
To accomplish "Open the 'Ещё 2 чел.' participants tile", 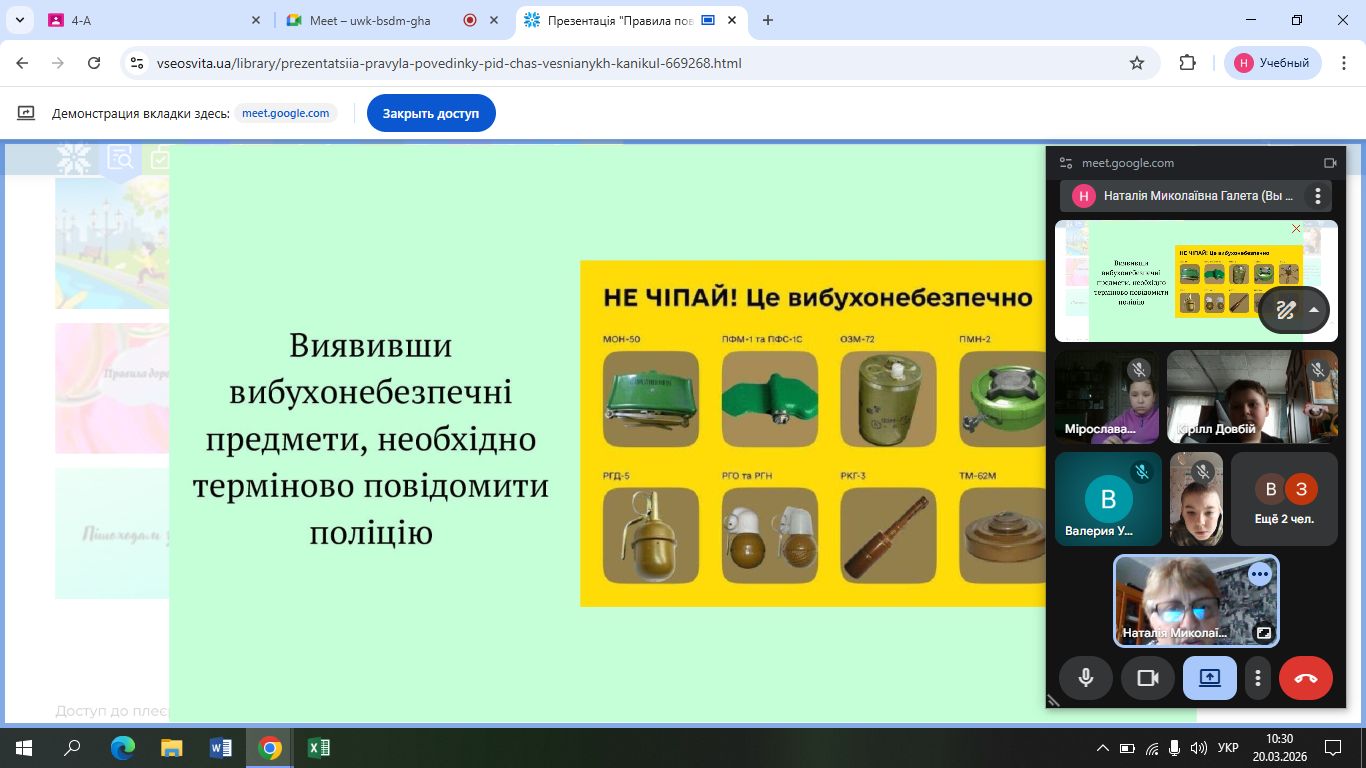I will click(1284, 498).
